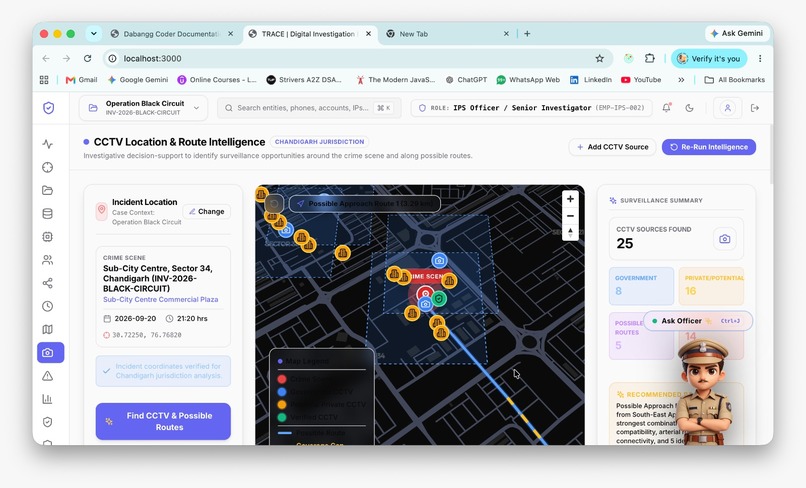Open the clock timeline sidebar icon
Image resolution: width=806 pixels, height=488 pixels.
tap(48, 306)
